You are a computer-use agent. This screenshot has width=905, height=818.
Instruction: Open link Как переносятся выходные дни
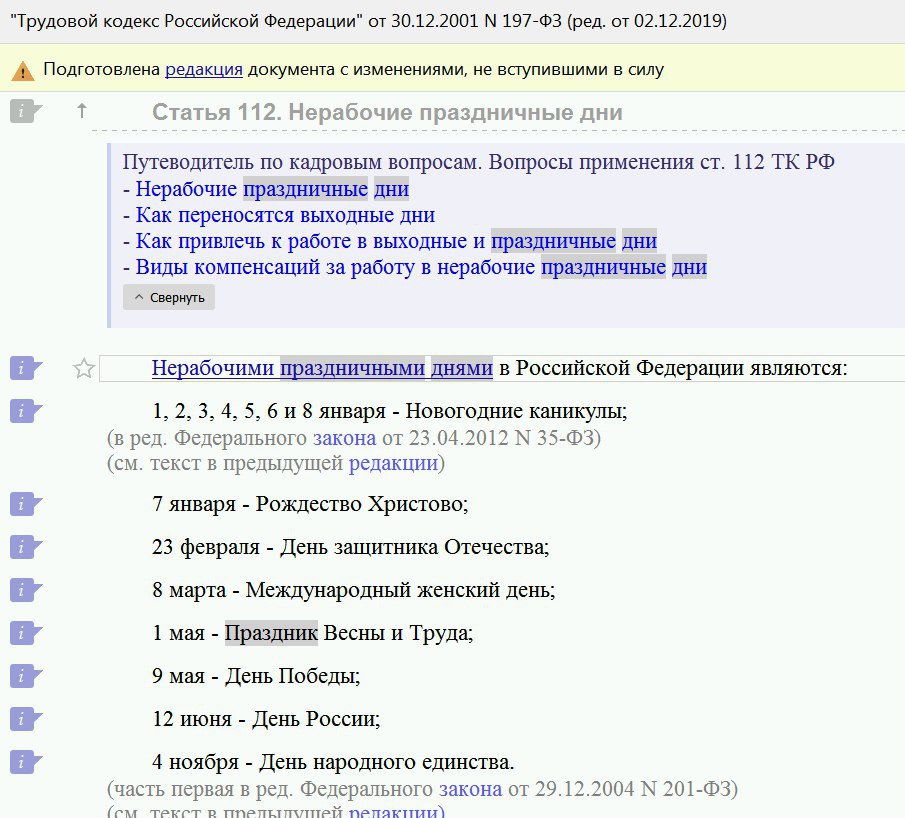[285, 215]
